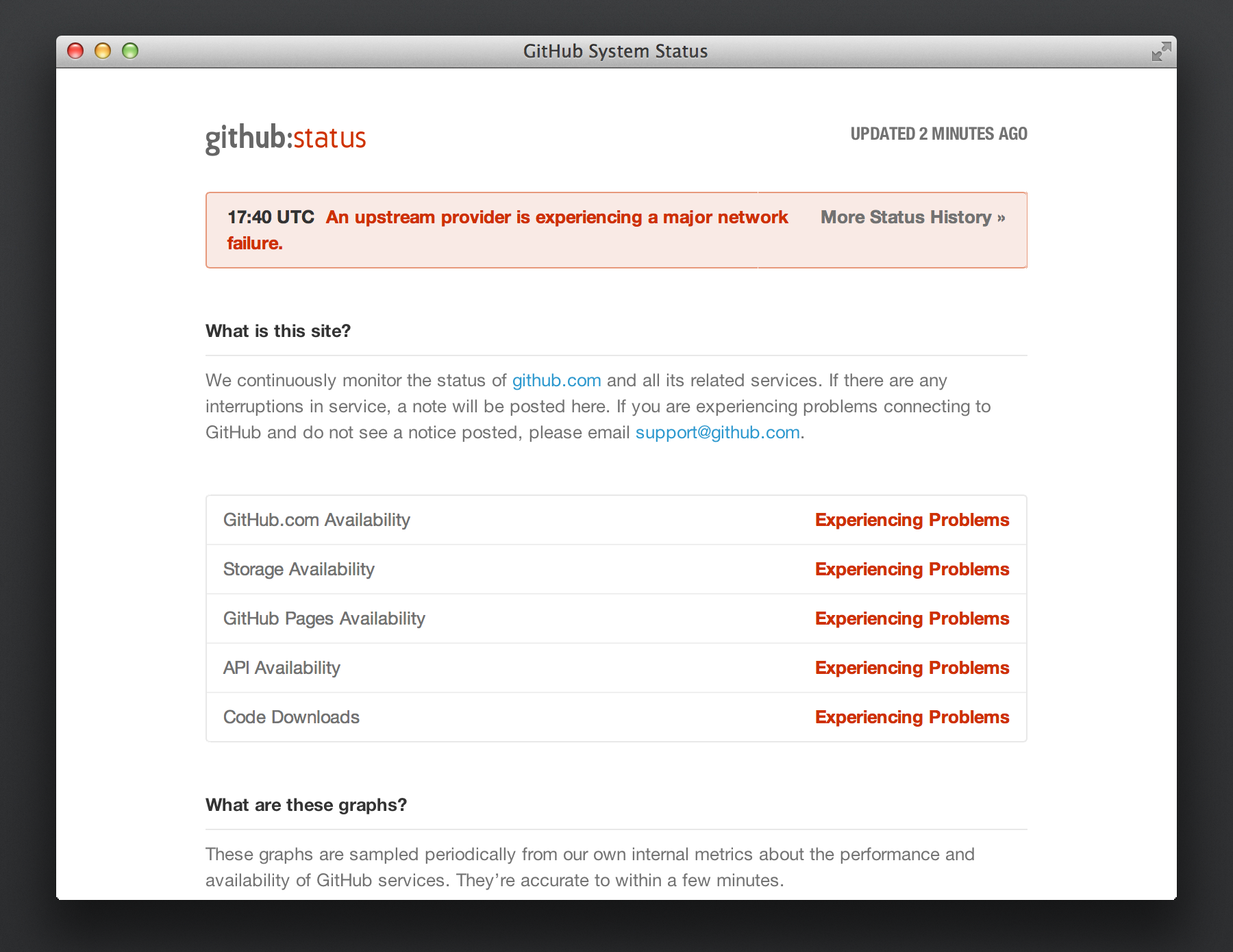
Task: Click the Code Downloads row label
Action: coord(291,717)
